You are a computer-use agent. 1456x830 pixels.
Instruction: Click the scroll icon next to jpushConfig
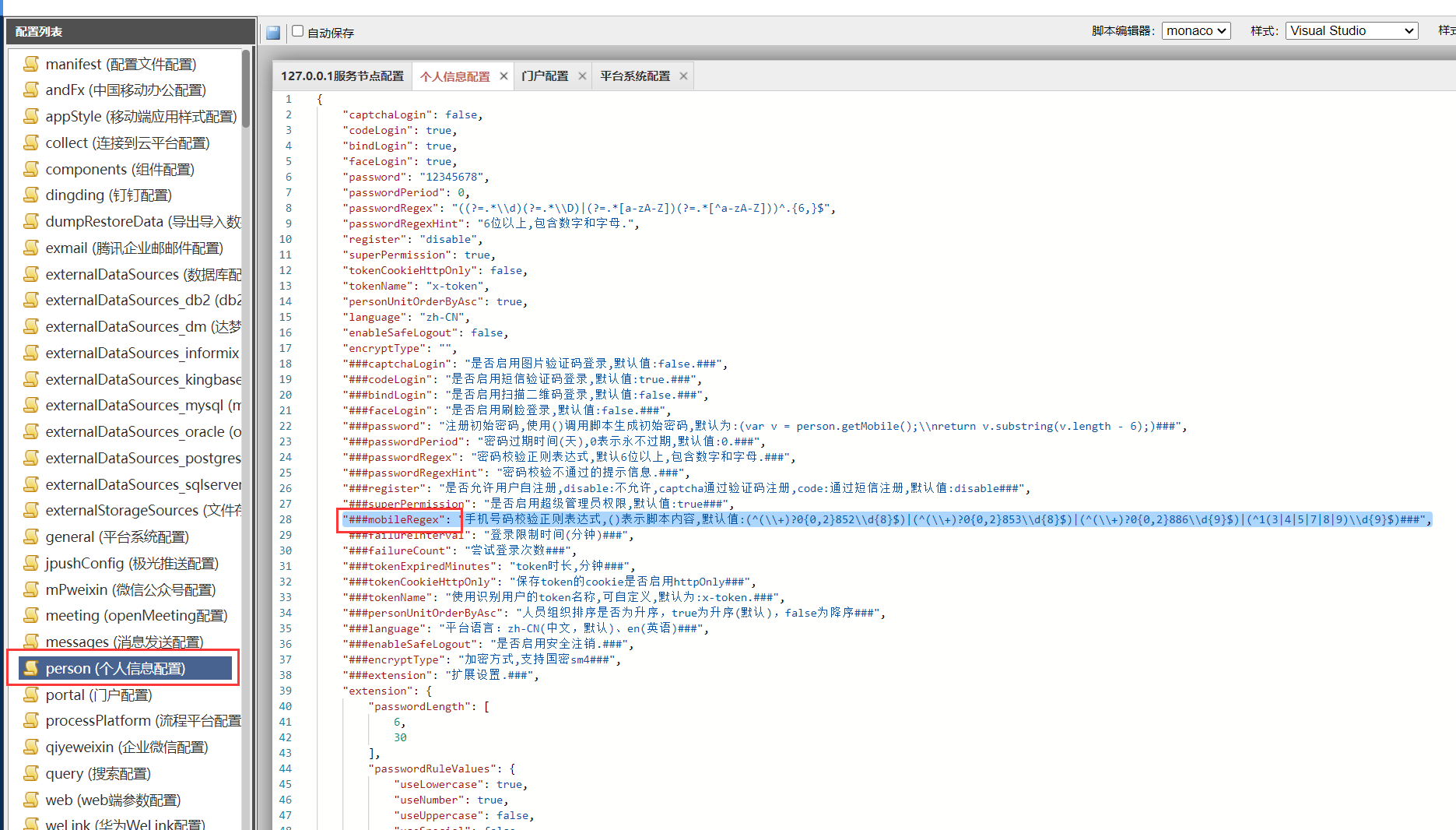click(x=31, y=563)
